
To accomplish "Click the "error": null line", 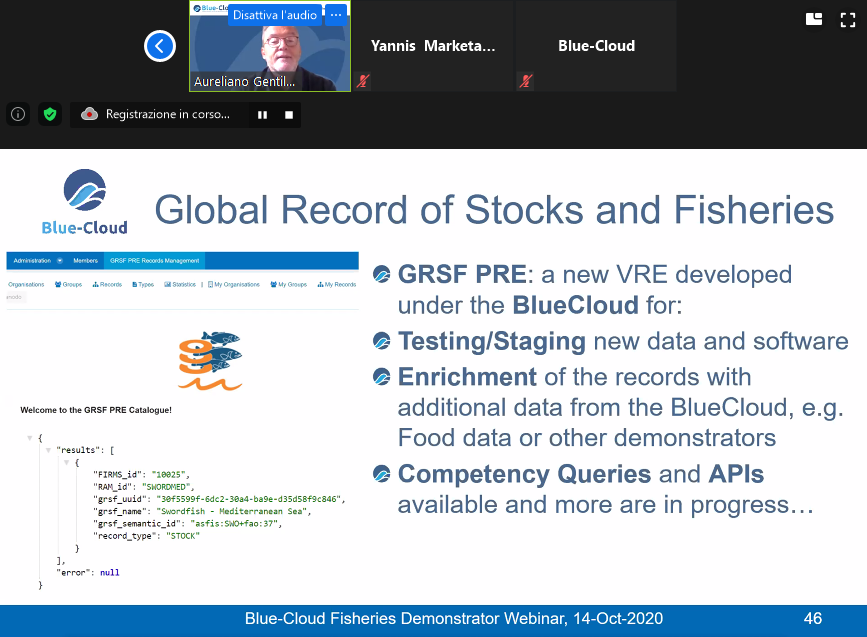I will point(88,572).
